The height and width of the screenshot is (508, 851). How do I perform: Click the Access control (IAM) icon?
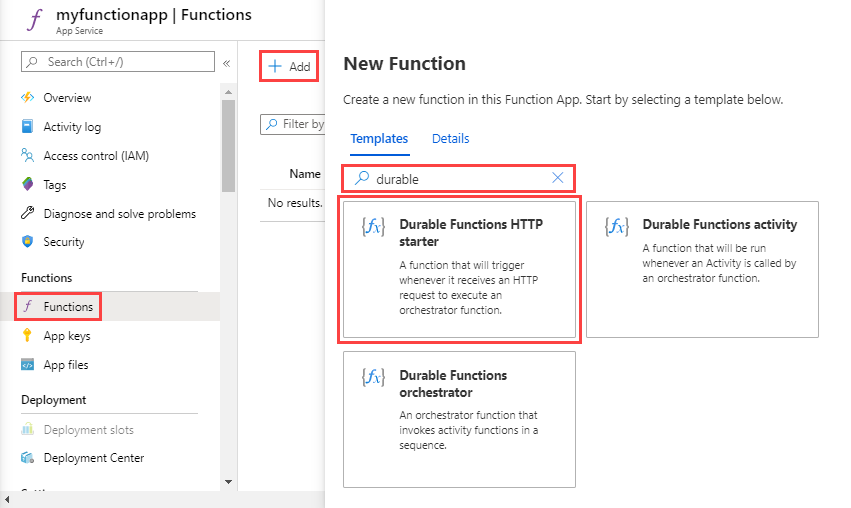click(28, 156)
